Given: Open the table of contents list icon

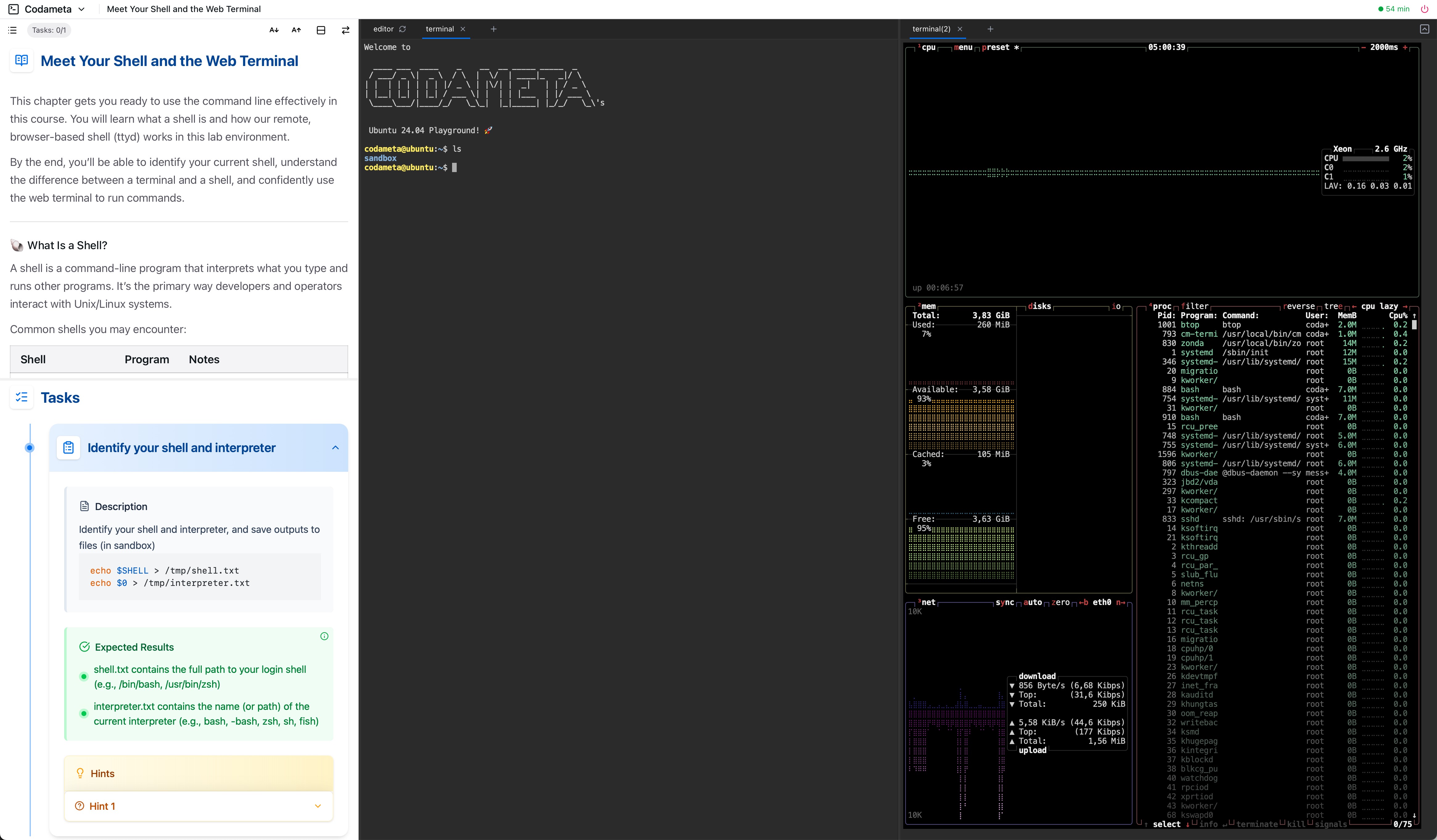Looking at the screenshot, I should coord(13,30).
